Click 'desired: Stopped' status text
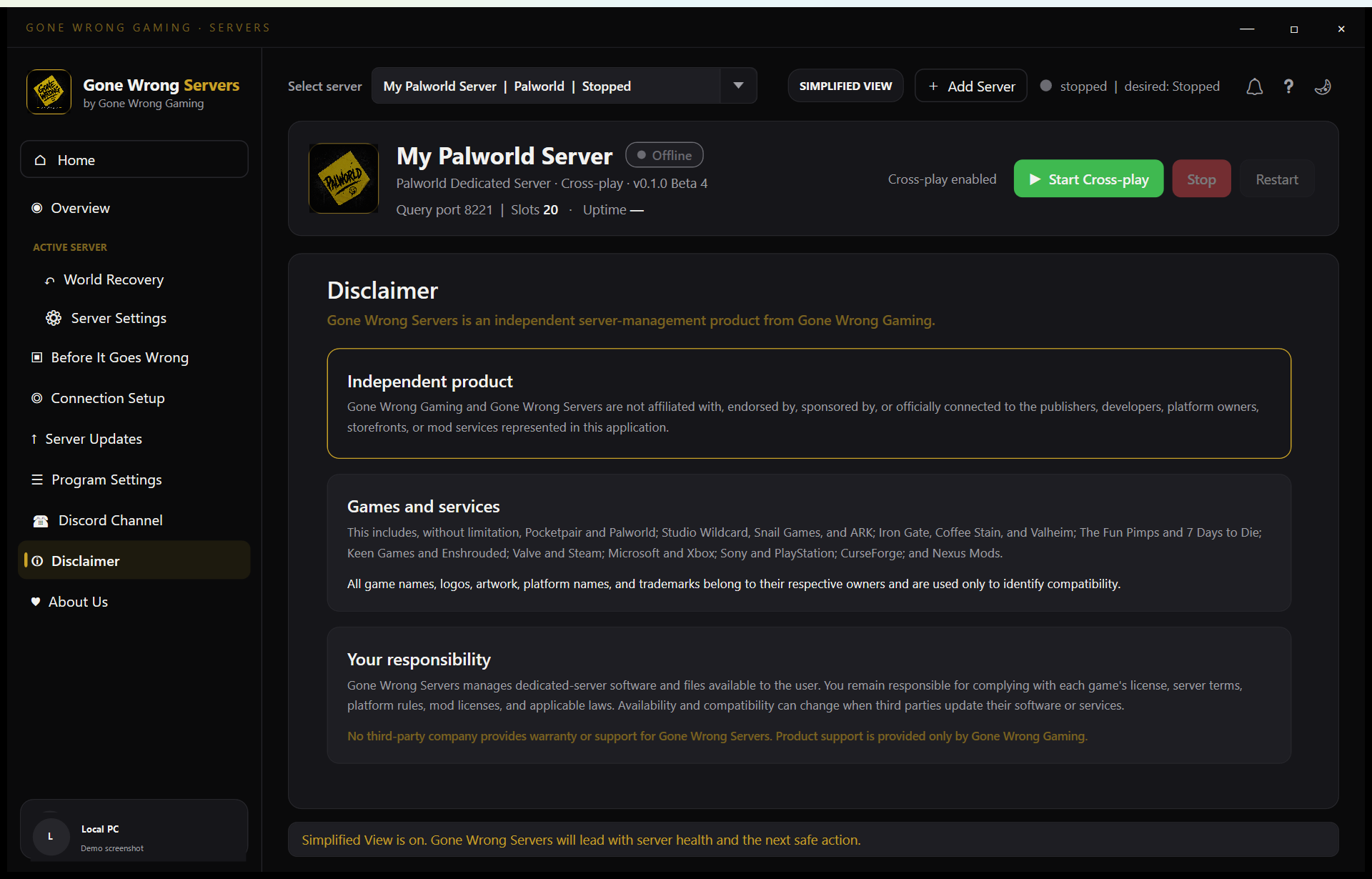Viewport: 1372px width, 879px height. [1172, 86]
